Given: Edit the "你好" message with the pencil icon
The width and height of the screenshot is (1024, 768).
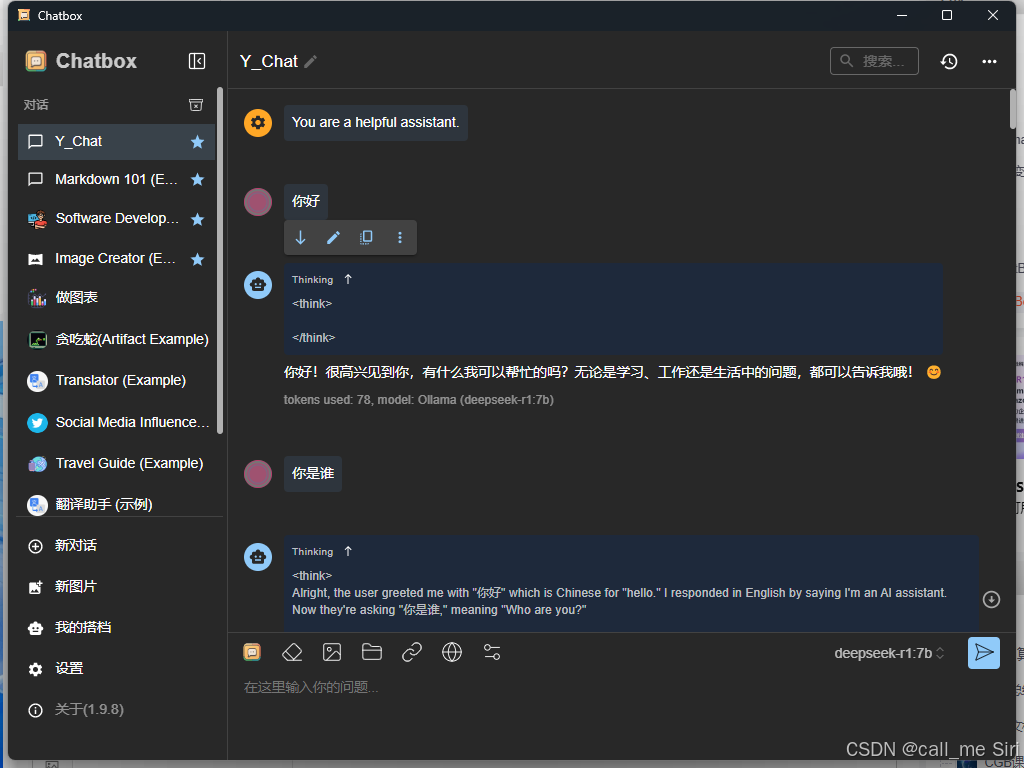Looking at the screenshot, I should pyautogui.click(x=333, y=237).
